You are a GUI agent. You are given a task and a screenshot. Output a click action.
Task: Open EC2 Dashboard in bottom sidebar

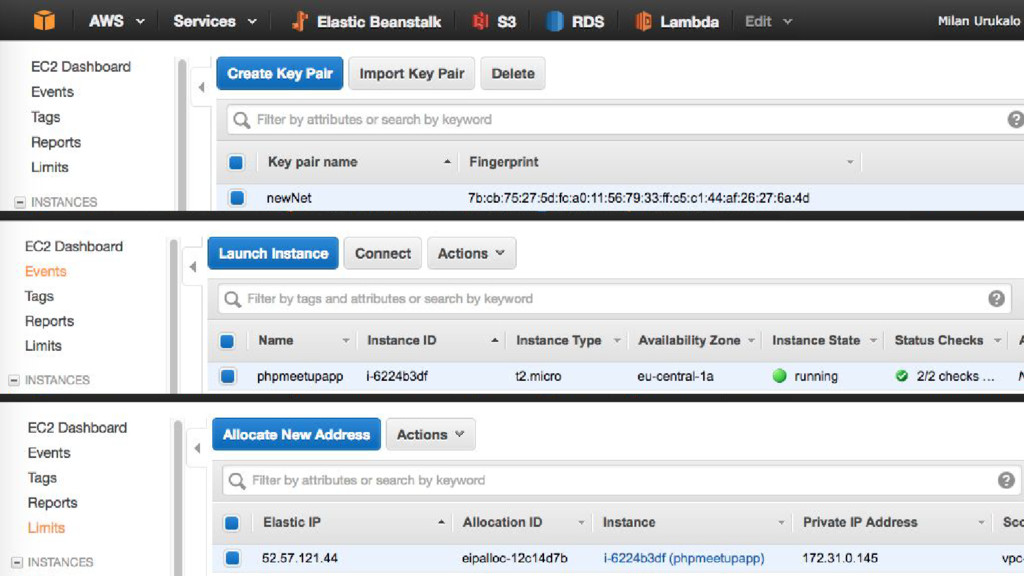click(77, 428)
